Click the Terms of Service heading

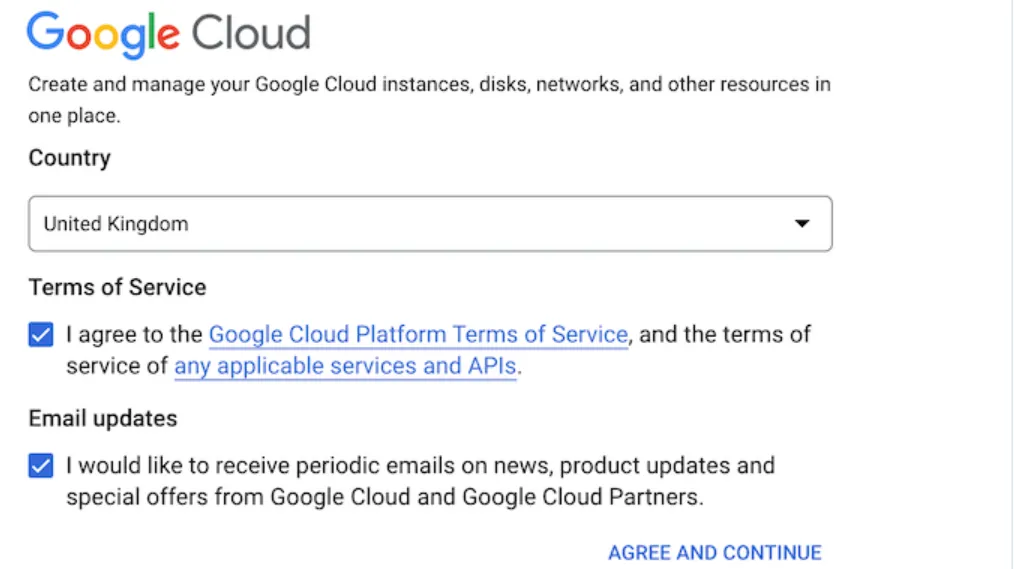point(117,287)
